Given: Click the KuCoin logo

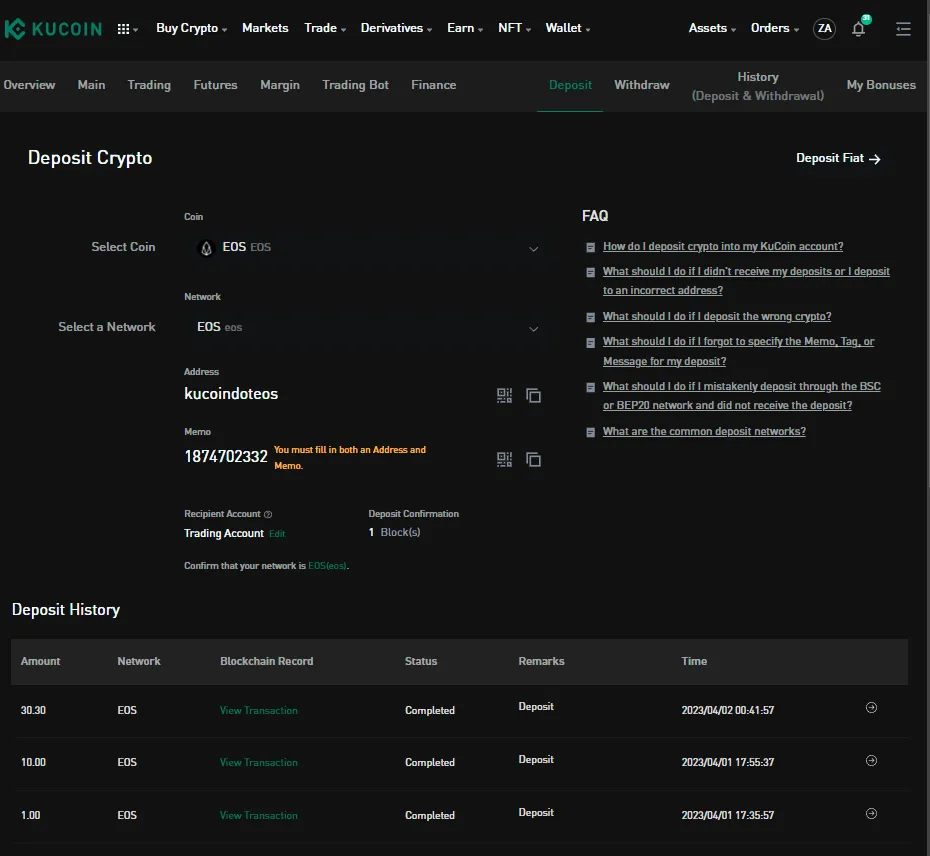Looking at the screenshot, I should click(x=53, y=28).
